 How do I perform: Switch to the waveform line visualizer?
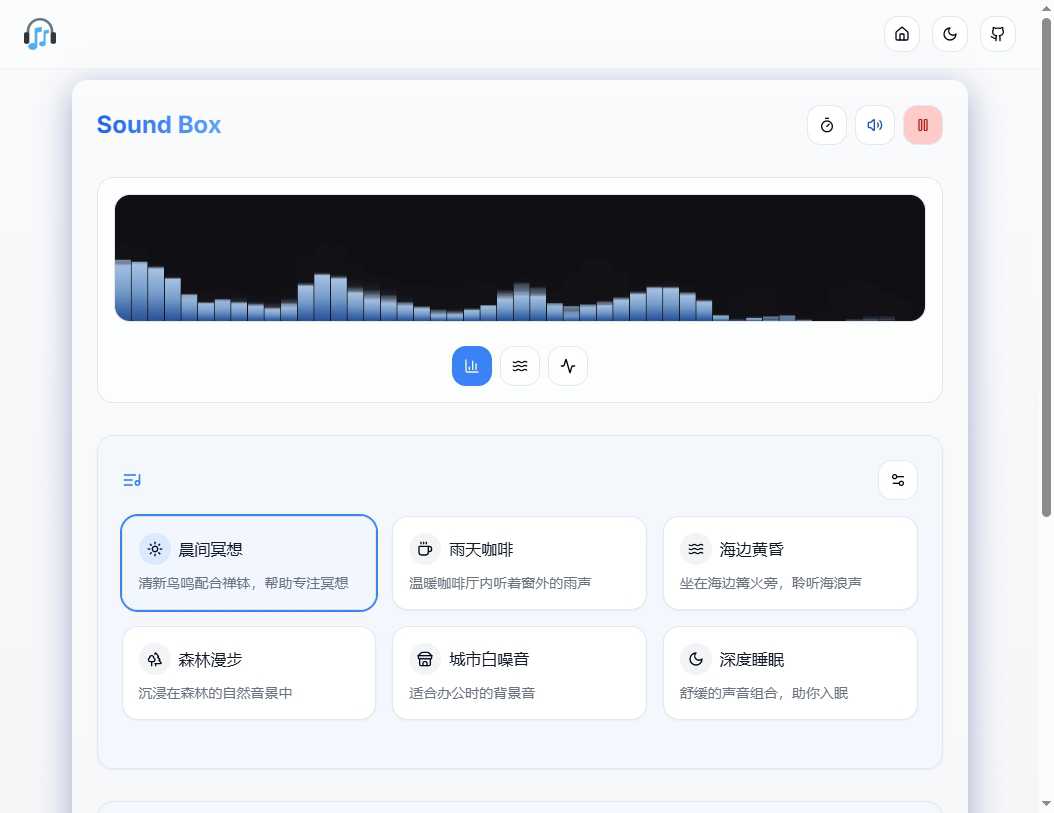click(567, 365)
